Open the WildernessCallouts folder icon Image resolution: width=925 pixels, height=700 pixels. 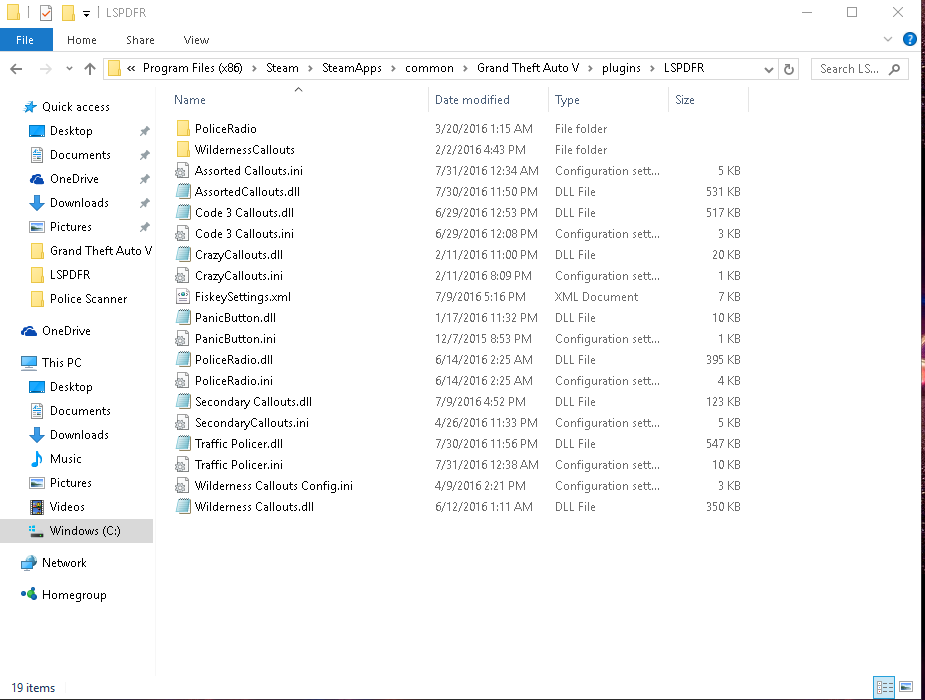click(183, 149)
